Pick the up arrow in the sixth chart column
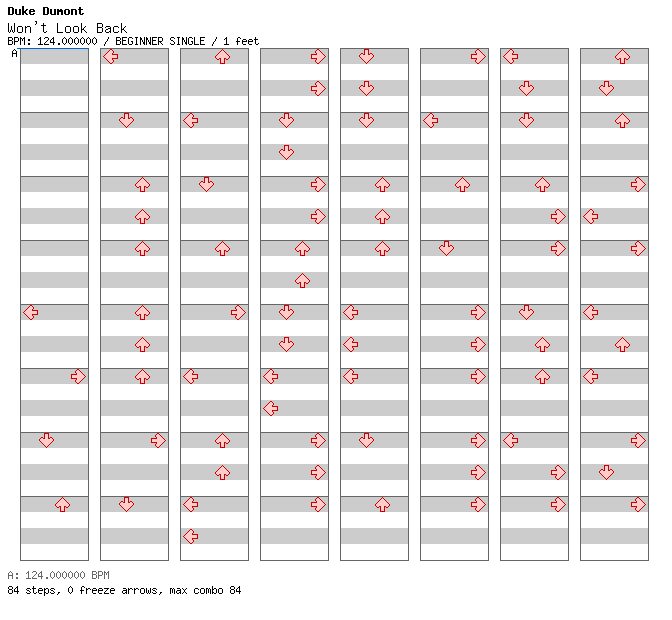Viewport: 672px width, 620px height. tap(462, 185)
